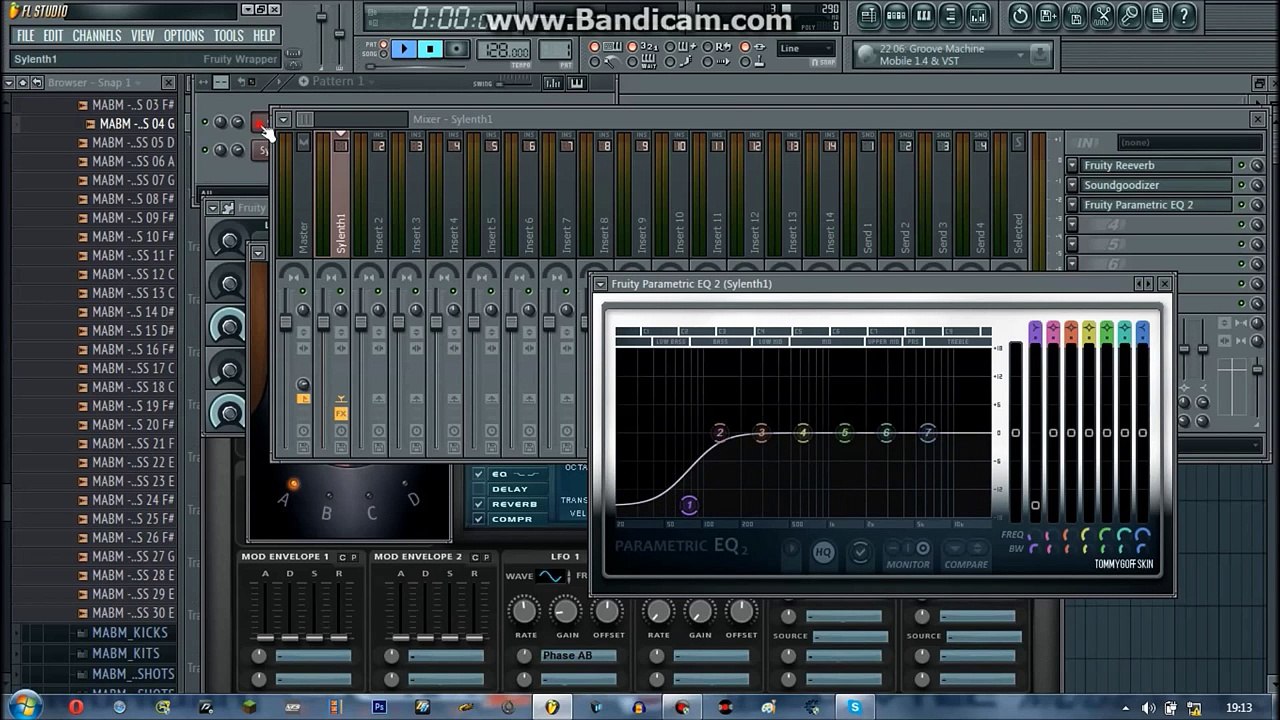Click the MONITOR button in Parametric EQ

pos(908,564)
